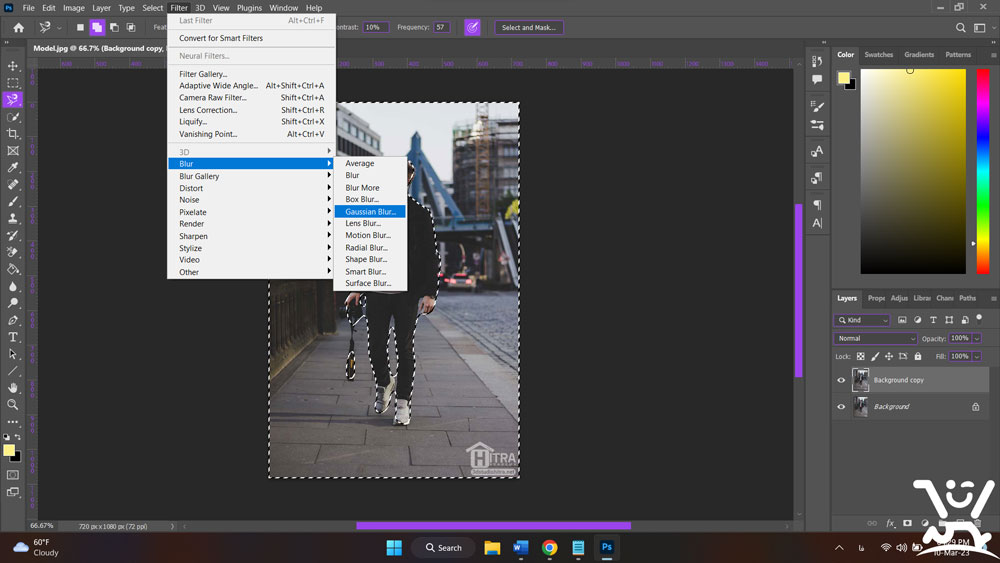Click the foreground color swatch in Color panel
The width and height of the screenshot is (1000, 563).
pyautogui.click(x=844, y=78)
